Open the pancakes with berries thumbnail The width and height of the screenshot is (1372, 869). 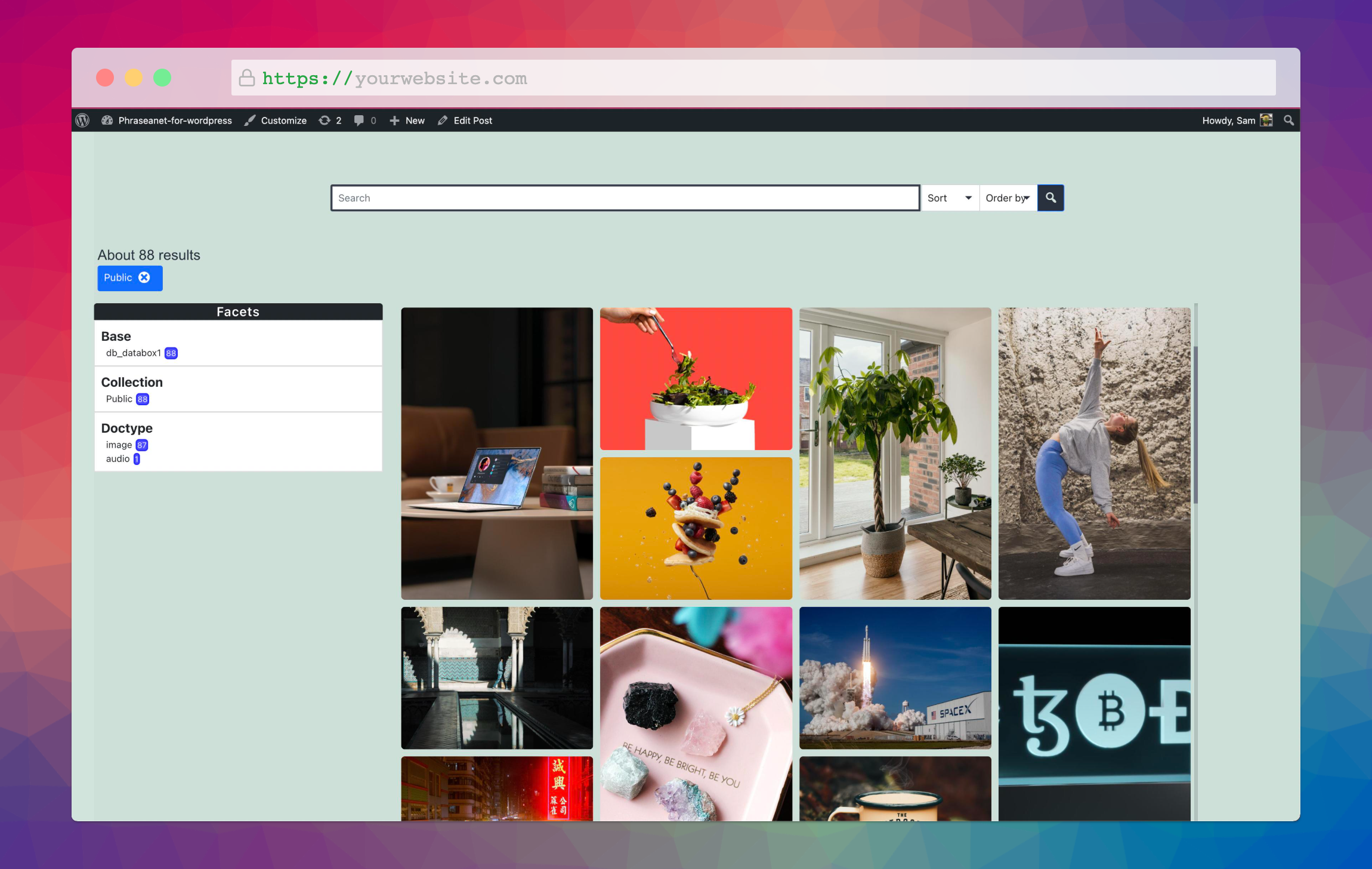pos(696,528)
